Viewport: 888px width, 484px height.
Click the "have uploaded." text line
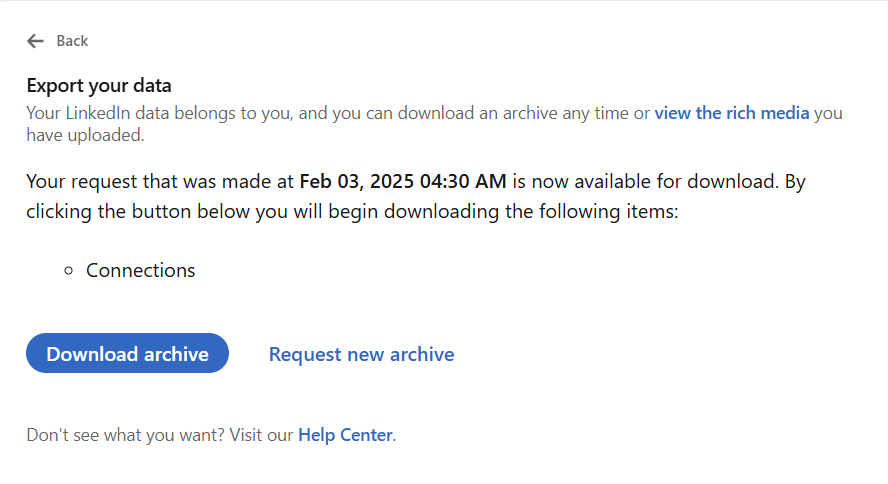click(85, 135)
